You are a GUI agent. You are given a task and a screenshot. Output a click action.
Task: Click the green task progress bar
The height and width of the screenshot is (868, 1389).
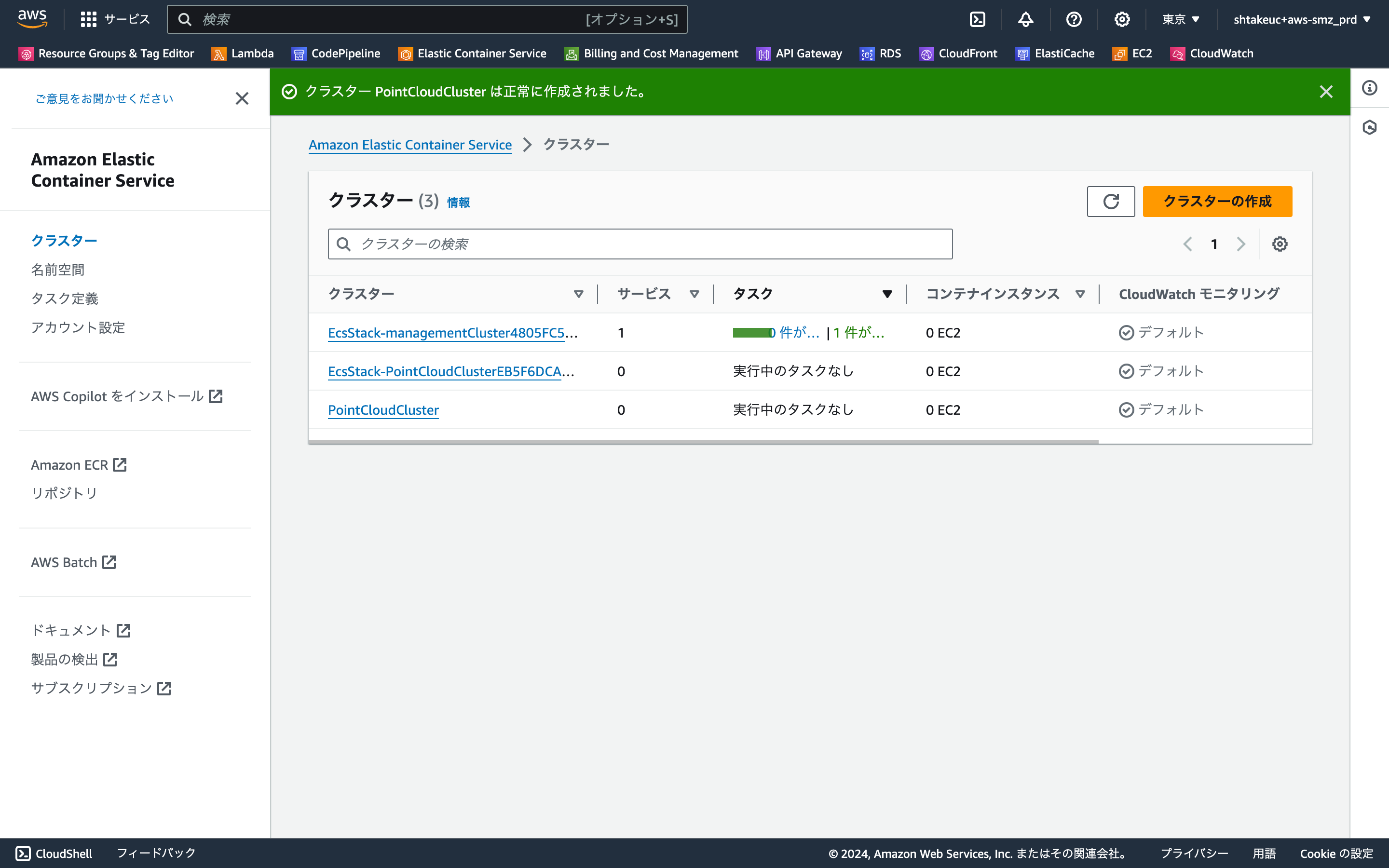click(x=752, y=332)
